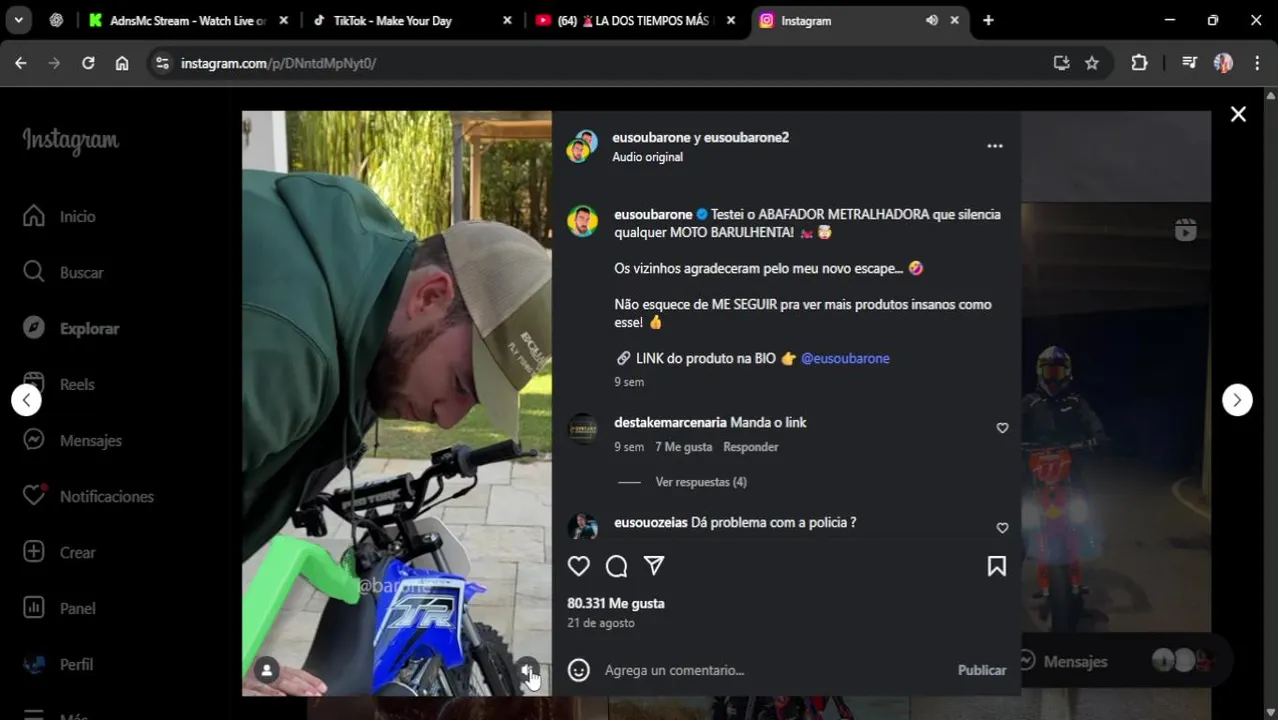
Task: Open the comment bubble icon
Action: (617, 566)
